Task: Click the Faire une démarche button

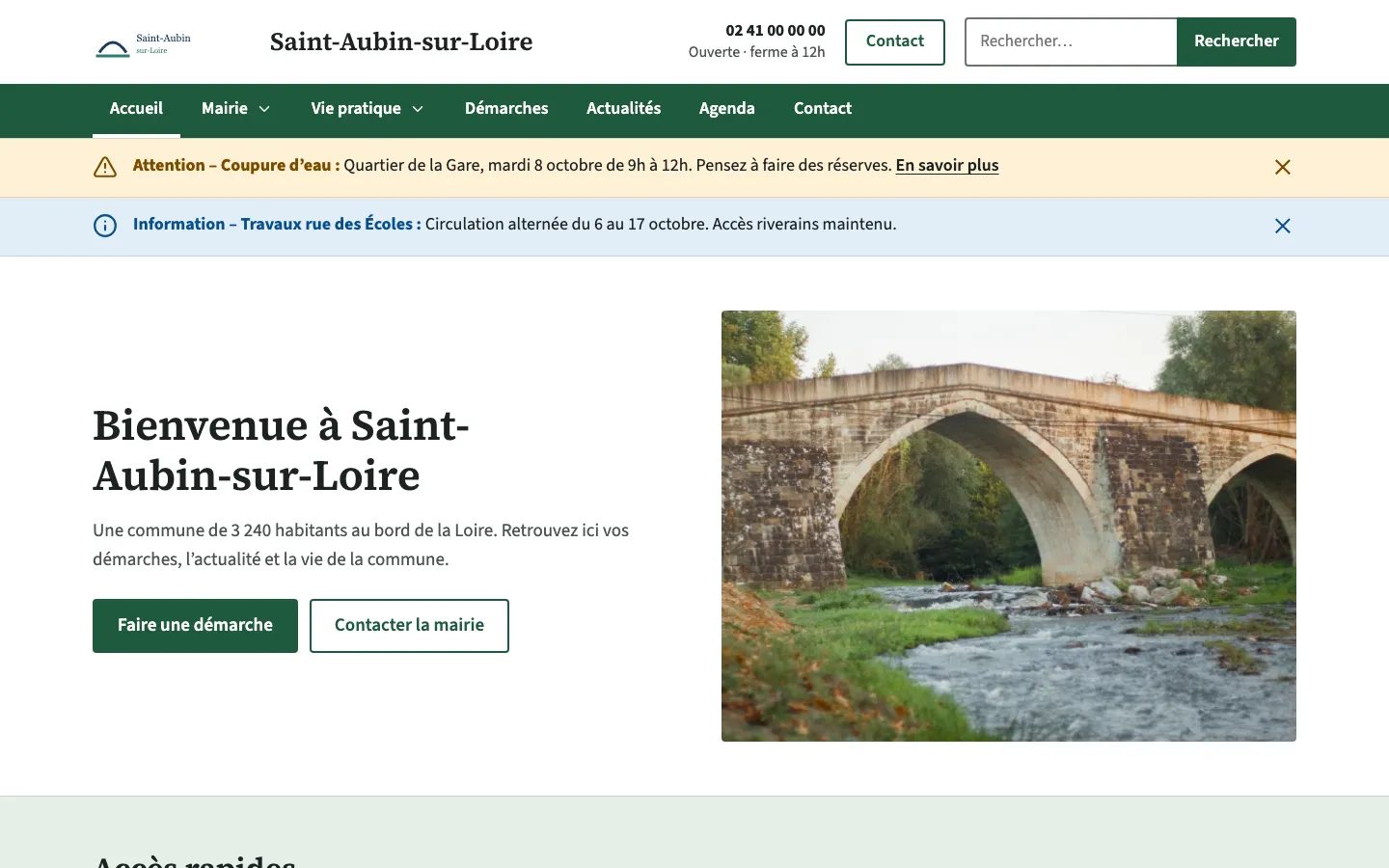Action: (x=195, y=626)
